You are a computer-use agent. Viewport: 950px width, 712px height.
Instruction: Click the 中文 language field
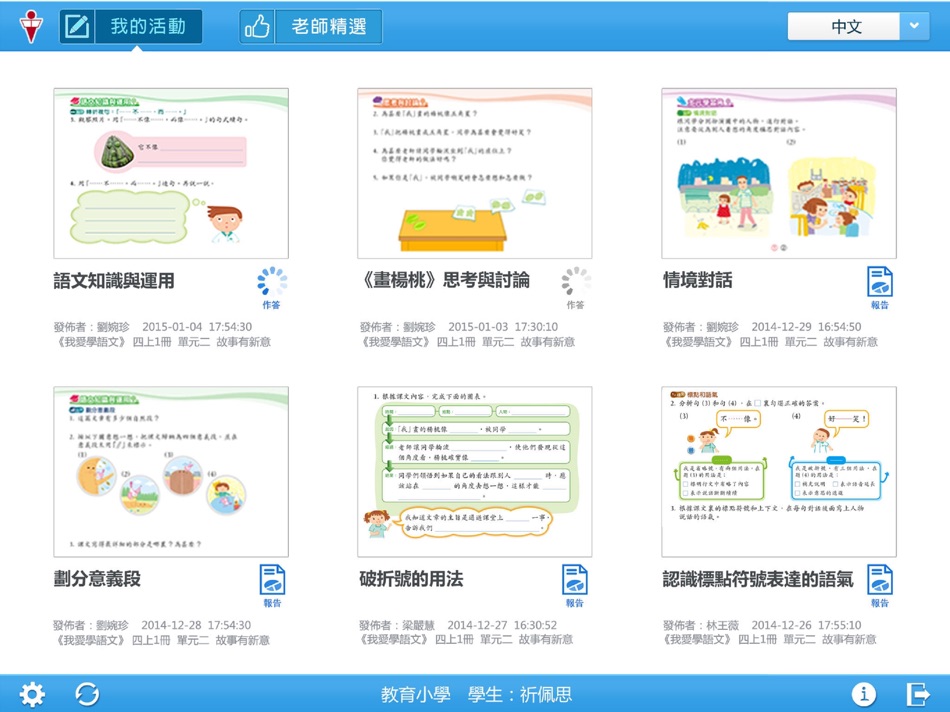click(844, 26)
